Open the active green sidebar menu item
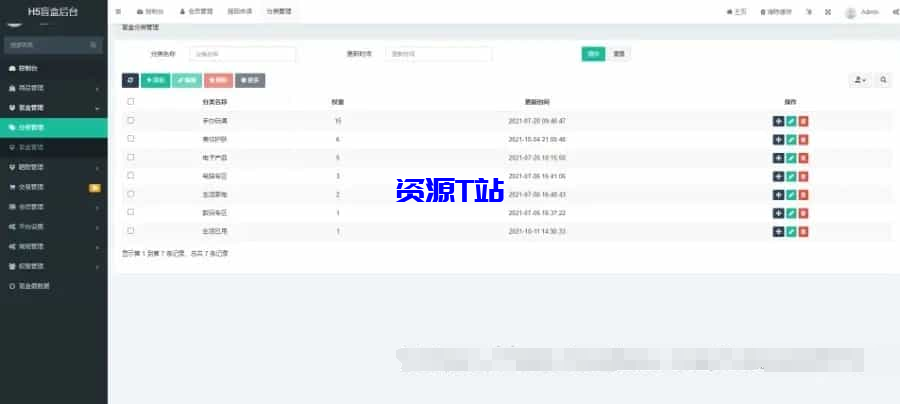900x404 pixels. click(x=53, y=127)
